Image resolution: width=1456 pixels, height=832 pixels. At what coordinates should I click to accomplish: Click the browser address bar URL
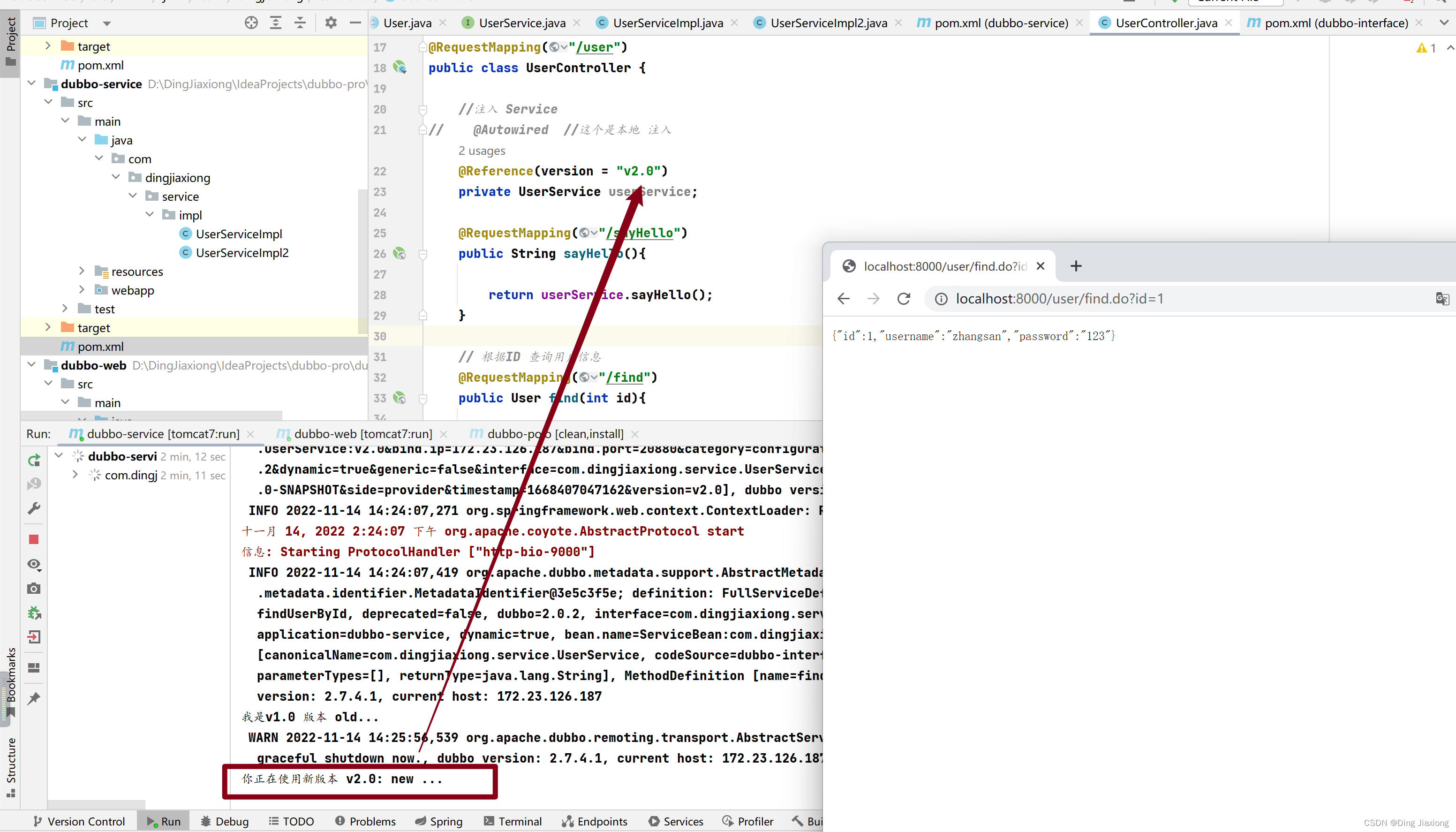(x=1060, y=299)
